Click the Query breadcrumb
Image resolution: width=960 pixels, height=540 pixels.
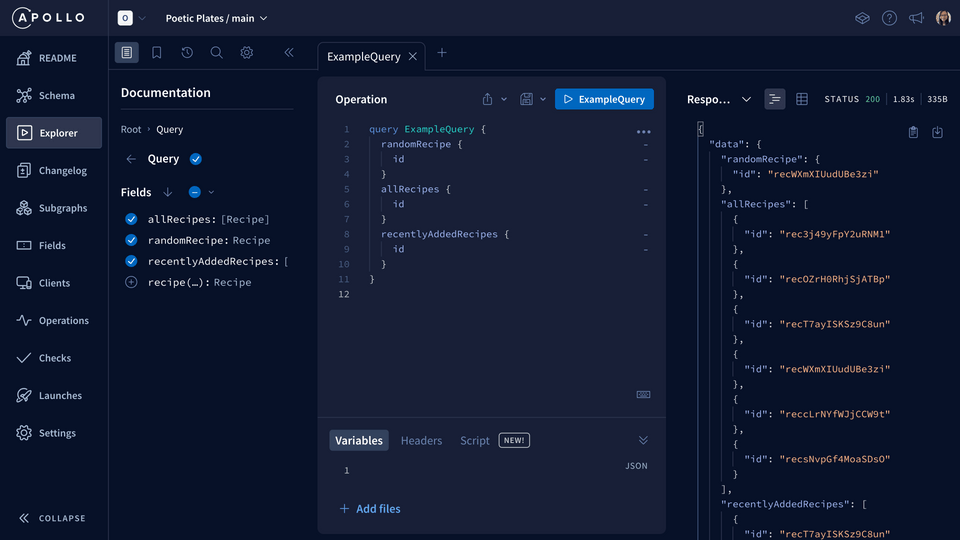click(x=170, y=129)
